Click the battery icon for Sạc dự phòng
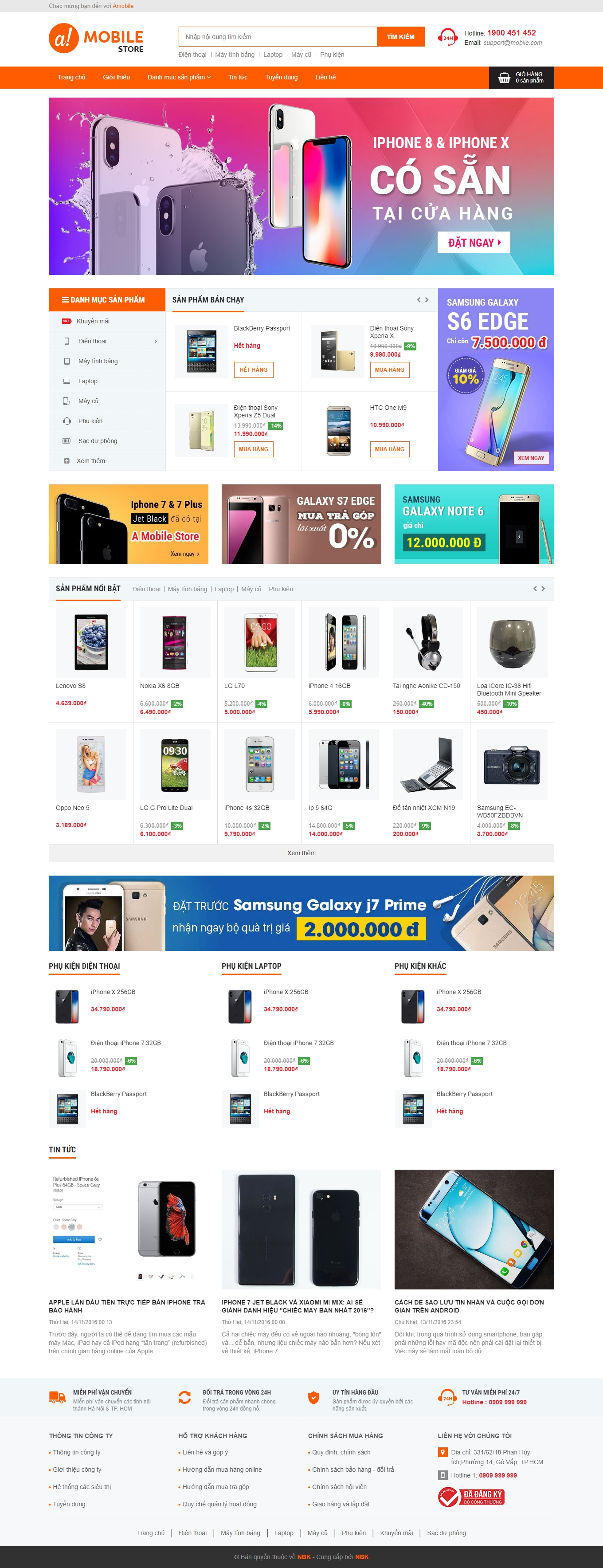The width and height of the screenshot is (603, 1568). click(67, 441)
